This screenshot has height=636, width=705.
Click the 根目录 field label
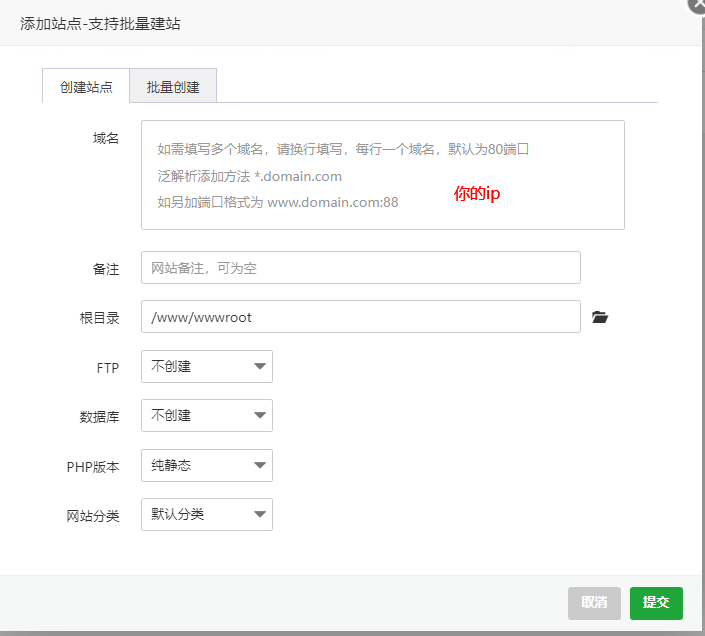[x=100, y=318]
